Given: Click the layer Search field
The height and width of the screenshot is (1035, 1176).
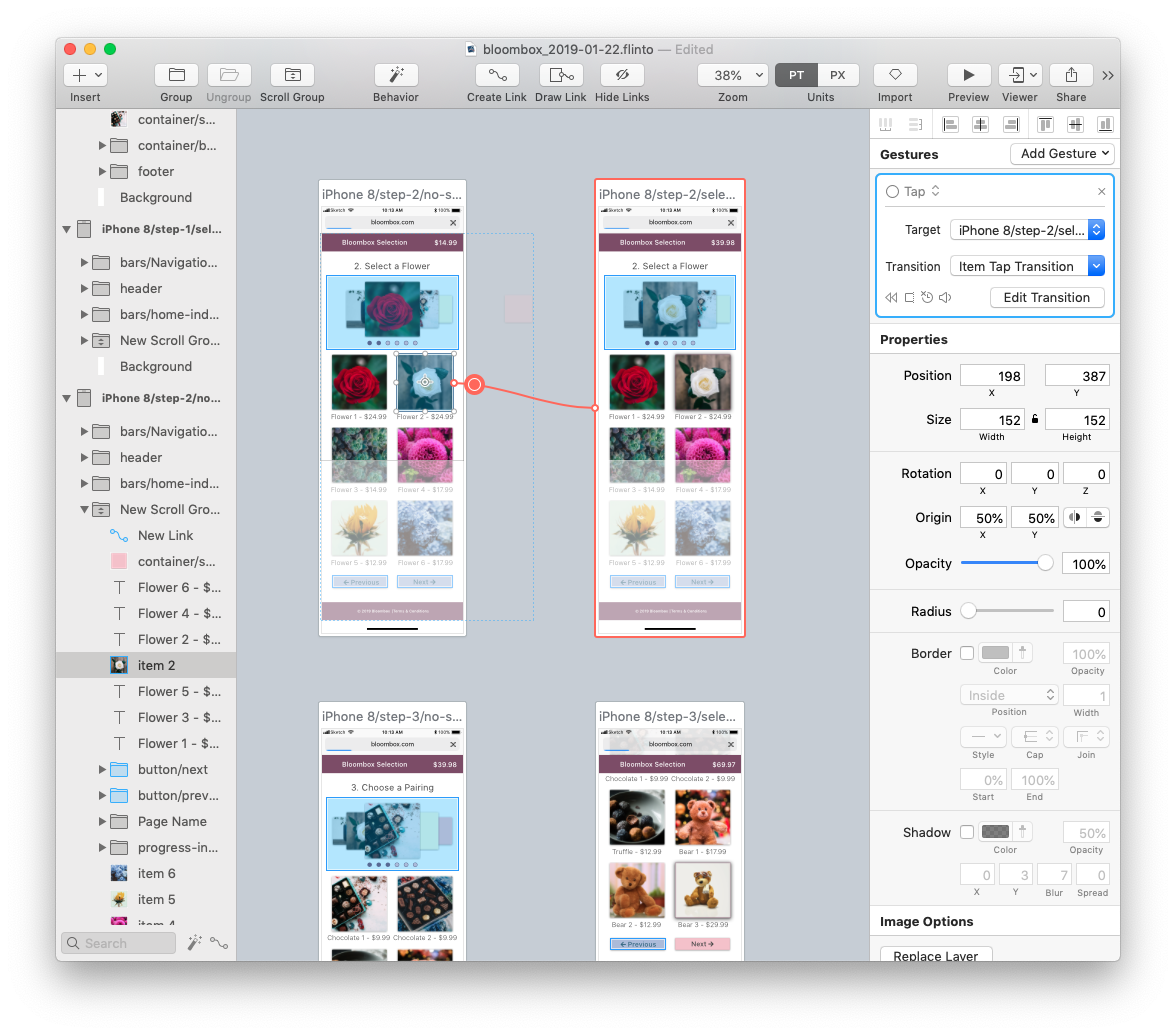Looking at the screenshot, I should 118,943.
